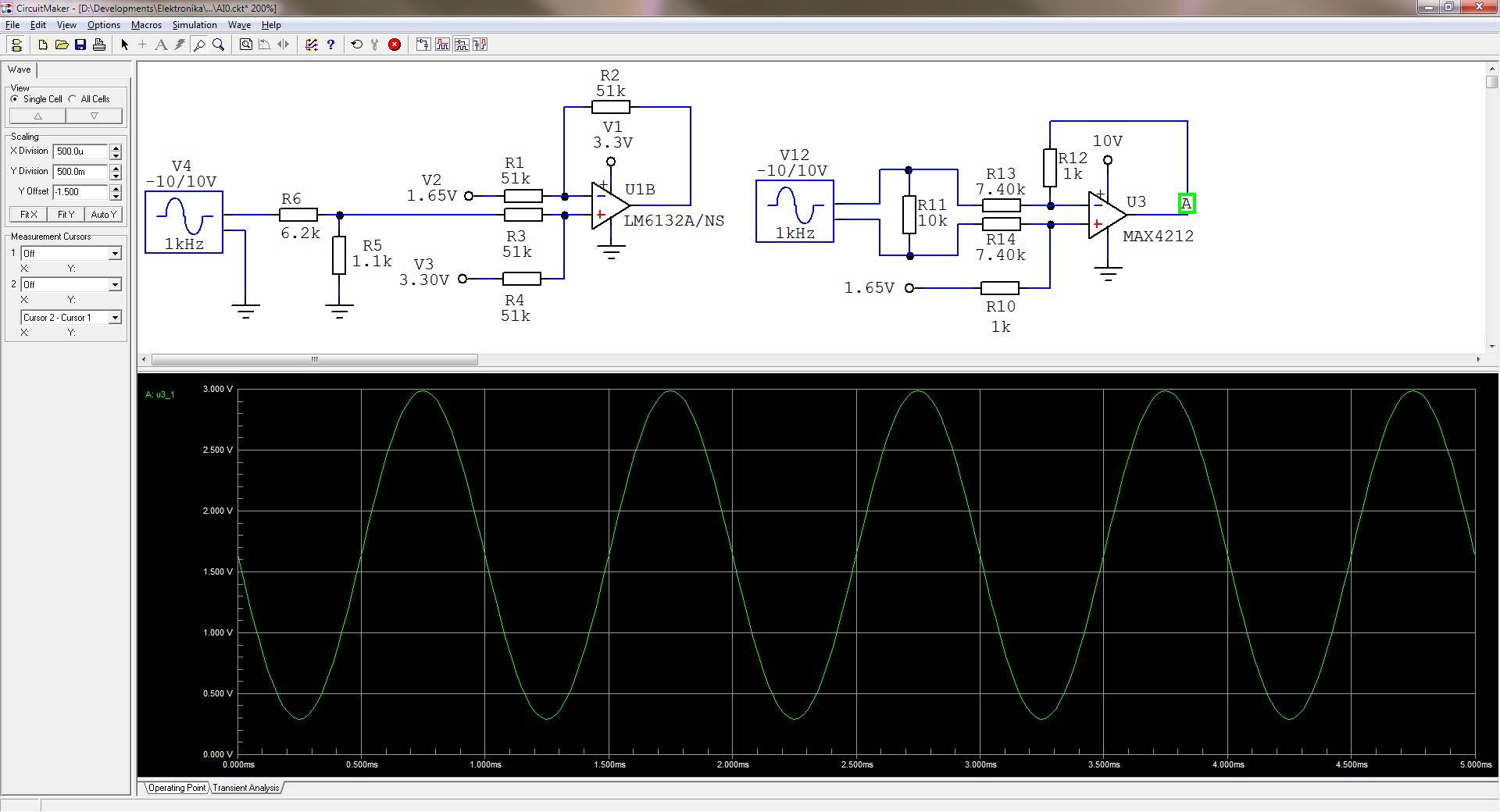Select the V12 signal generator
Viewport: 1500px width, 812px height.
tap(795, 211)
